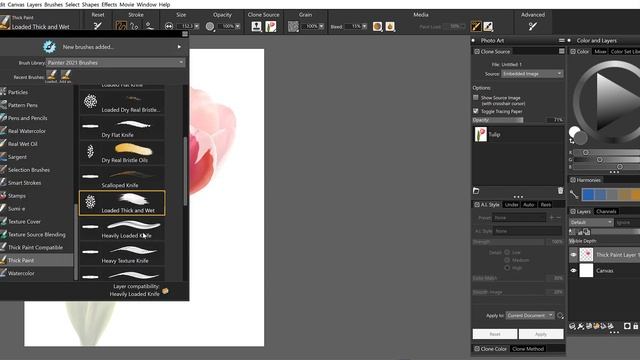The image size is (640, 360).
Task: Click the New brushes added gear icon
Action: (x=49, y=47)
